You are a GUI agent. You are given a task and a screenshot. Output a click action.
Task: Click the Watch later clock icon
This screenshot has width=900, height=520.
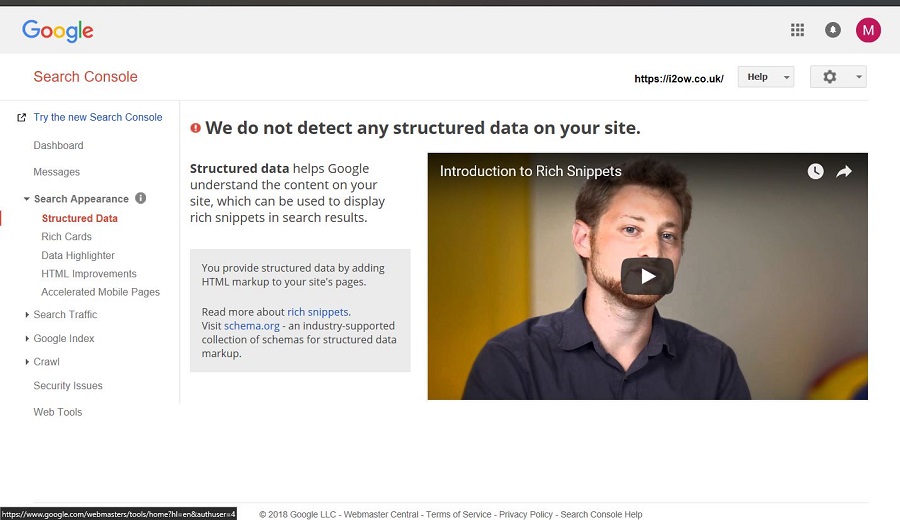816,171
